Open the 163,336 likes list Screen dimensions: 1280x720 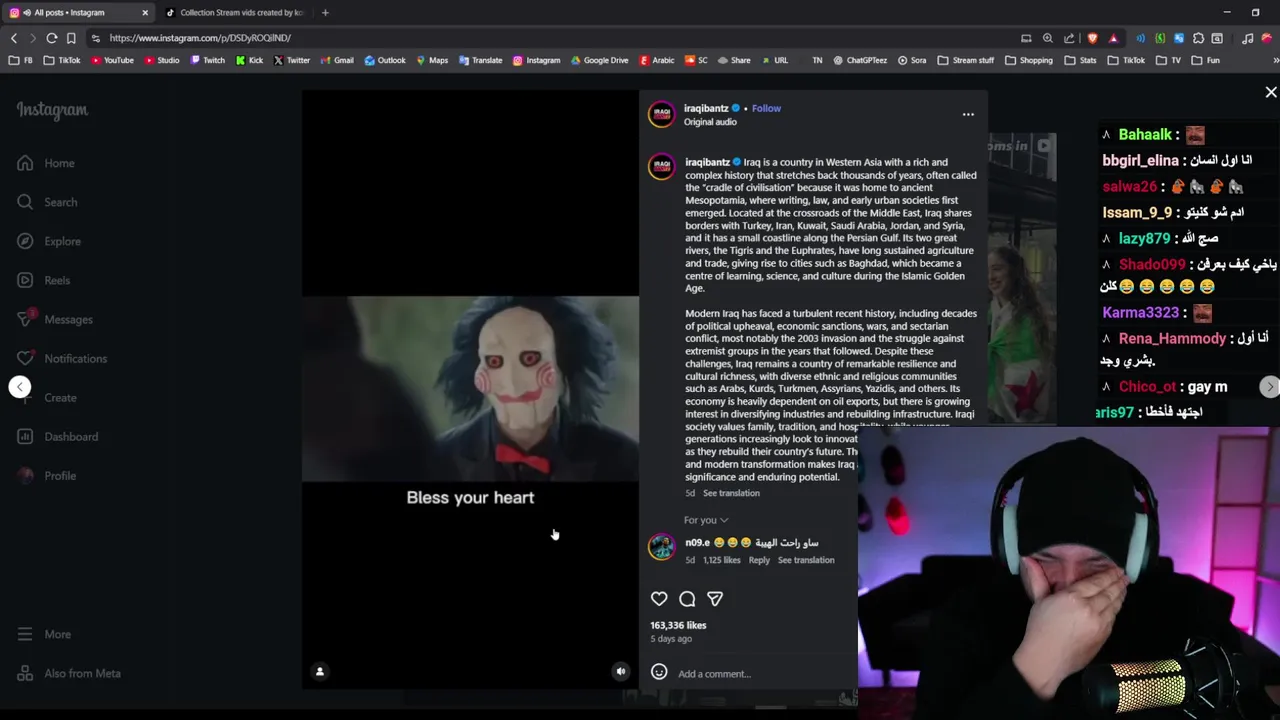coord(678,625)
